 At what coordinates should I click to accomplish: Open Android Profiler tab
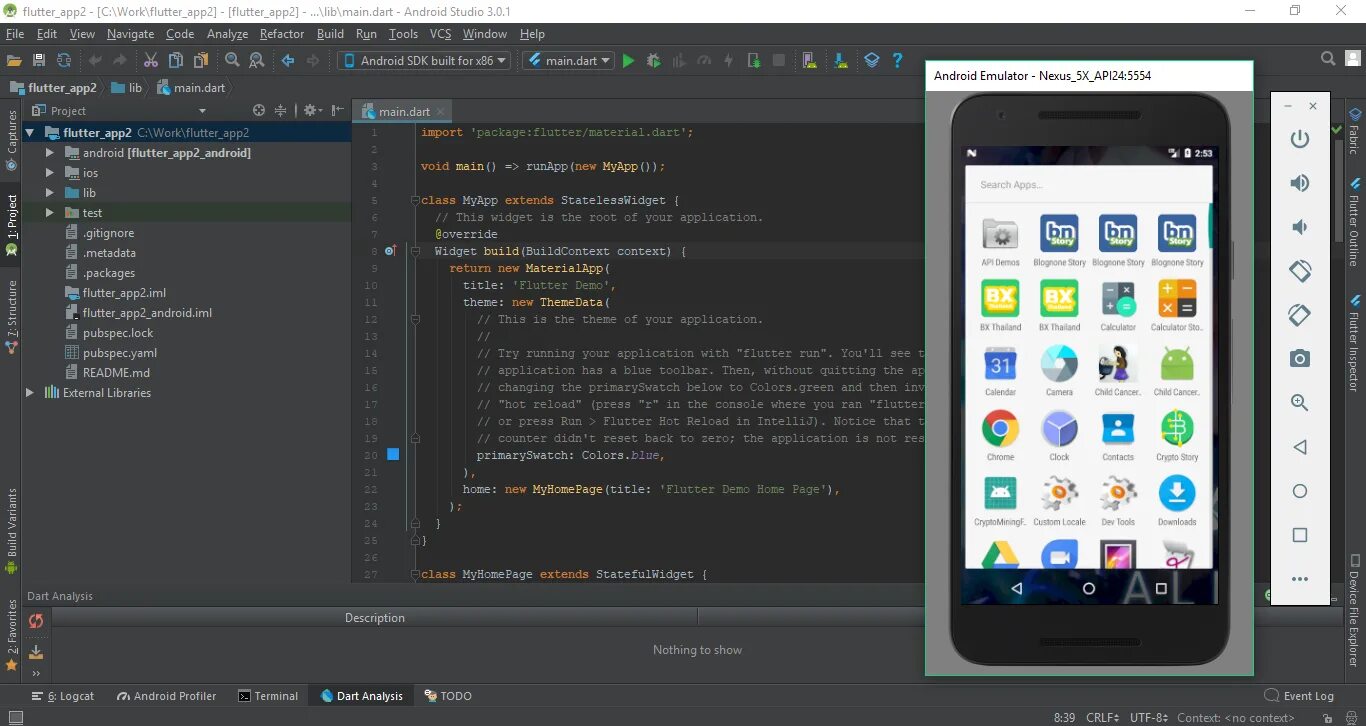pyautogui.click(x=166, y=696)
